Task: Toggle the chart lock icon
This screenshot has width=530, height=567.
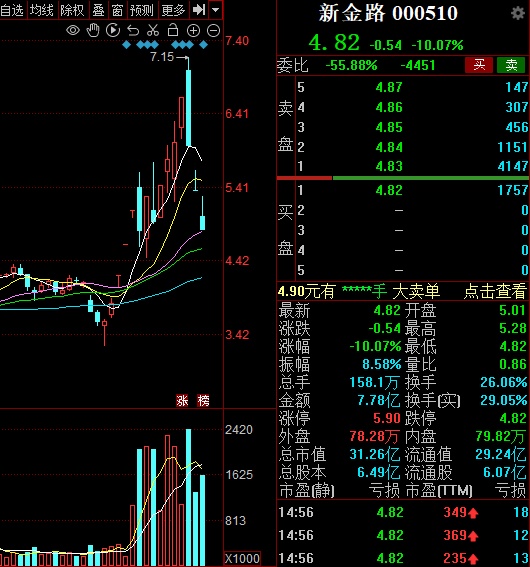Action: (173, 30)
